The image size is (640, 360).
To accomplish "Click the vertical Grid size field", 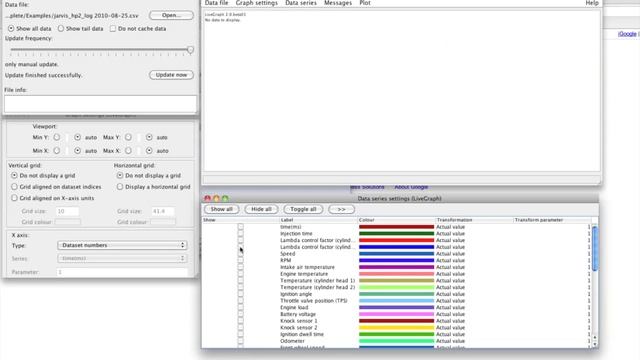I will (x=67, y=211).
